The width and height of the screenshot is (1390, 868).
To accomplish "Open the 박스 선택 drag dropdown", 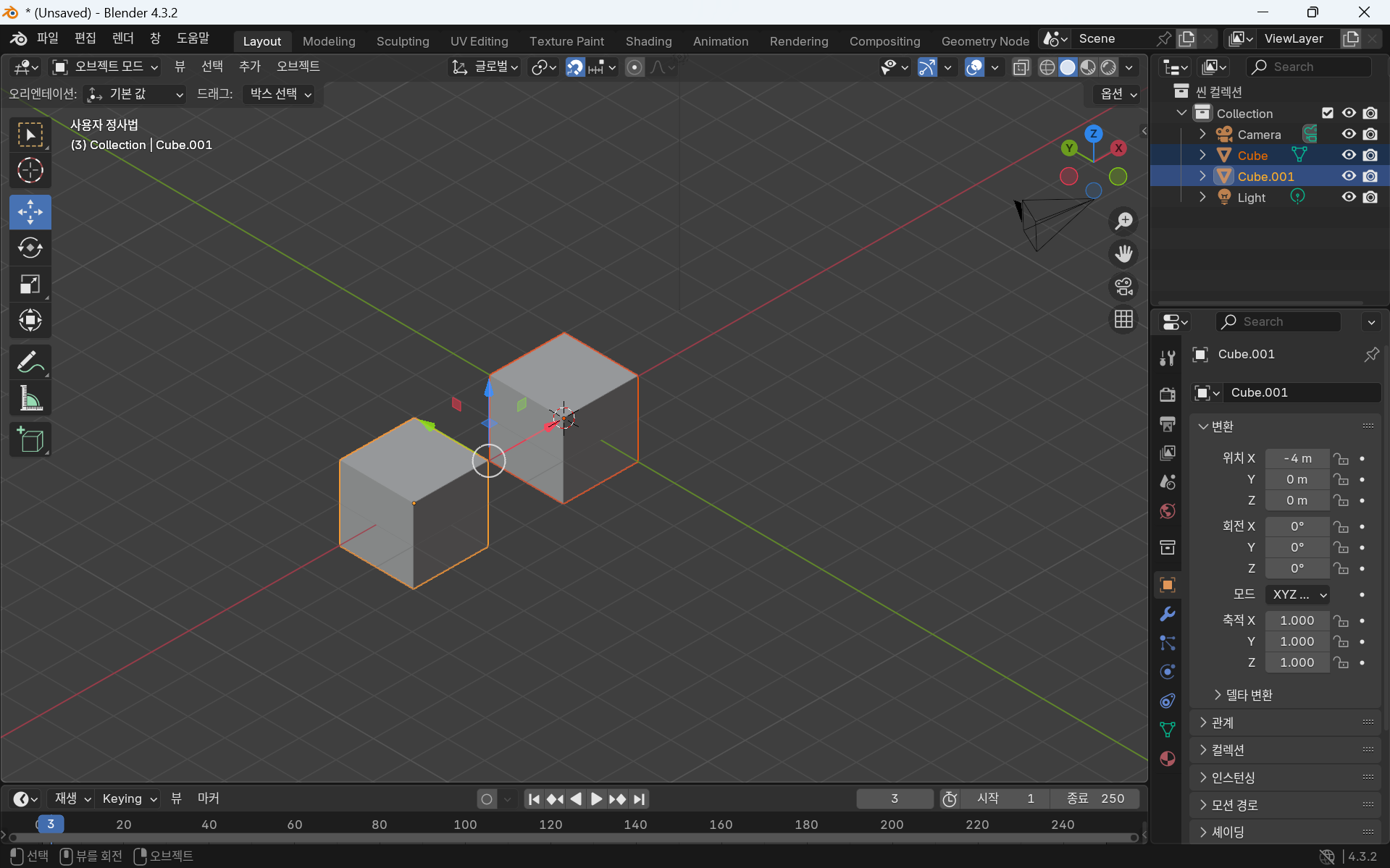I will point(279,94).
